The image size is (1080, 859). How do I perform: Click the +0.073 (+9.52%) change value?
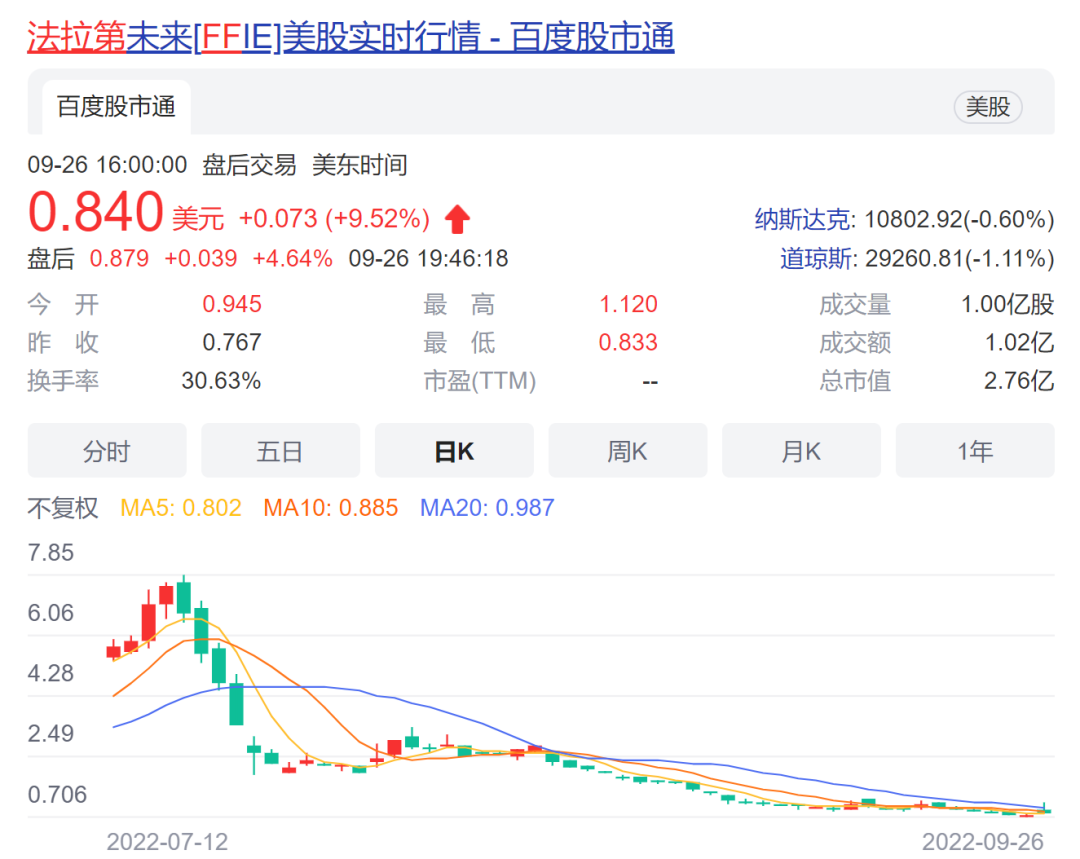pos(334,219)
